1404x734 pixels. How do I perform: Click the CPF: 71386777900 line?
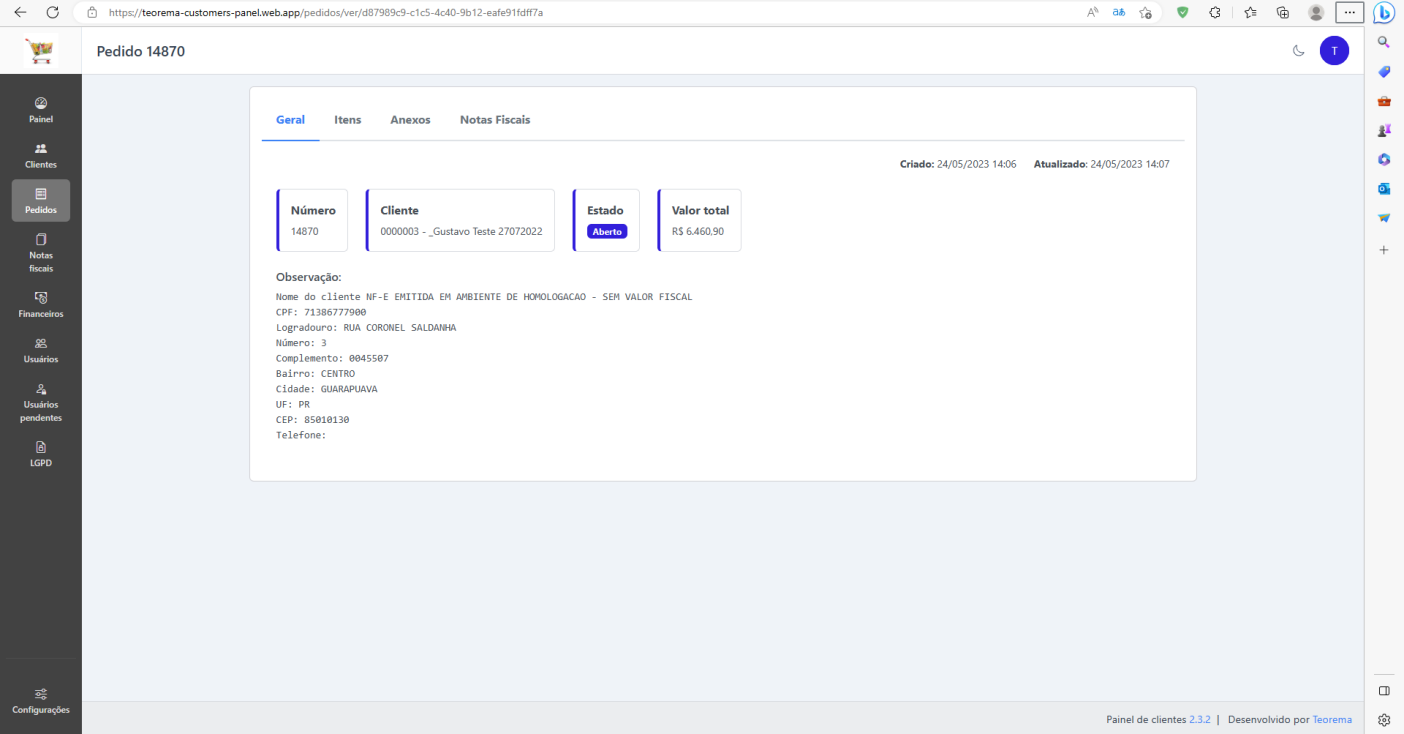pos(321,312)
